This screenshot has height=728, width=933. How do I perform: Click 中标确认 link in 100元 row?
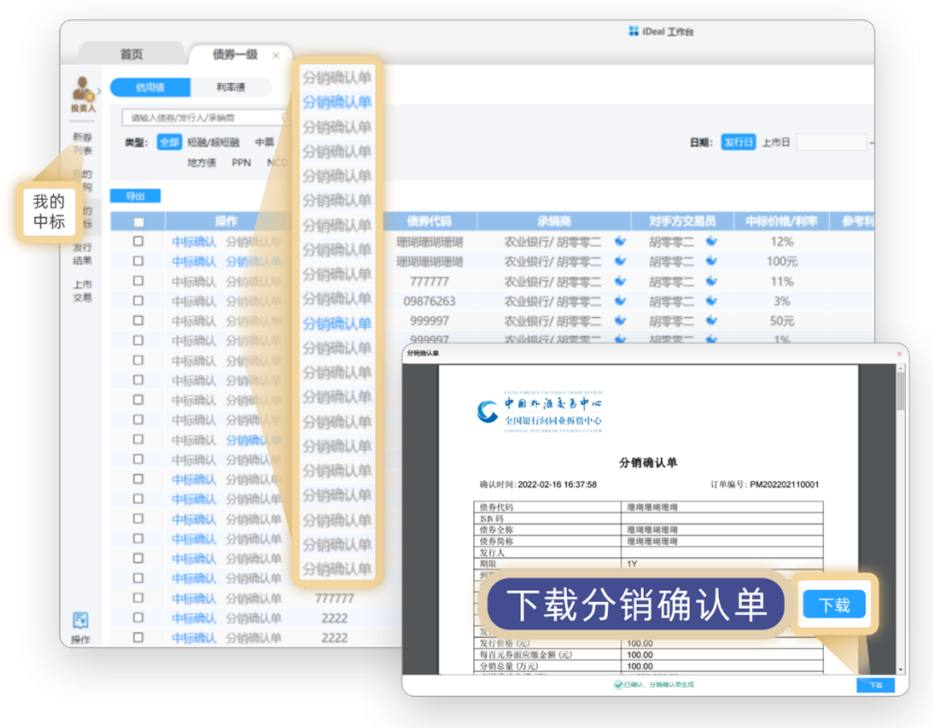[194, 261]
